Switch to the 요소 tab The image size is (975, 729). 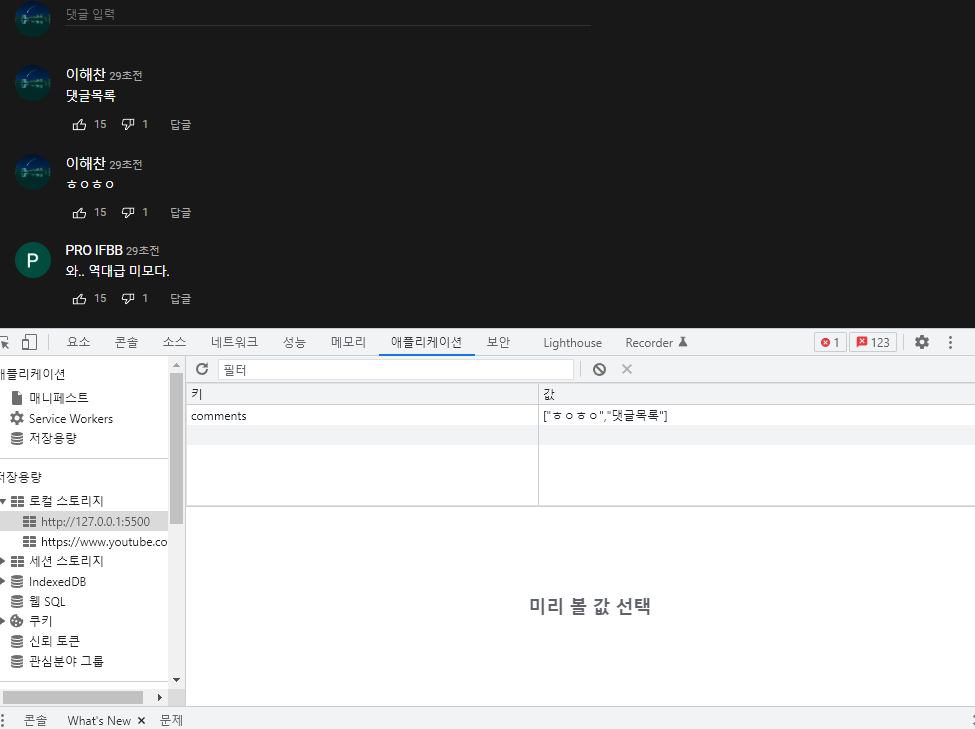point(78,342)
